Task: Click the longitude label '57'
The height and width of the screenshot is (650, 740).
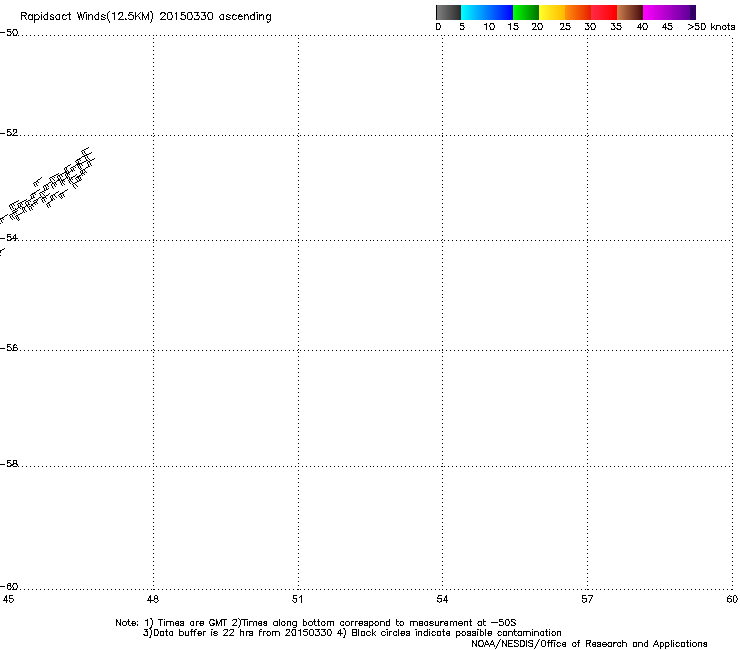Action: point(587,599)
